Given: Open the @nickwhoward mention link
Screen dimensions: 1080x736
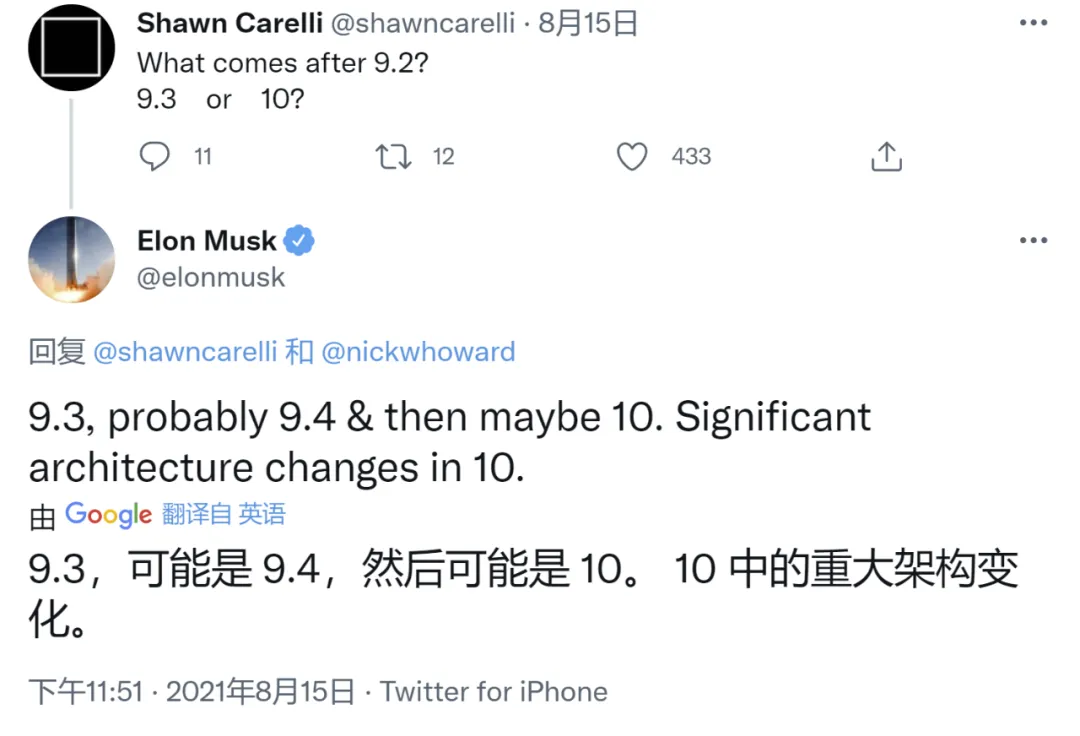Looking at the screenshot, I should (x=418, y=352).
